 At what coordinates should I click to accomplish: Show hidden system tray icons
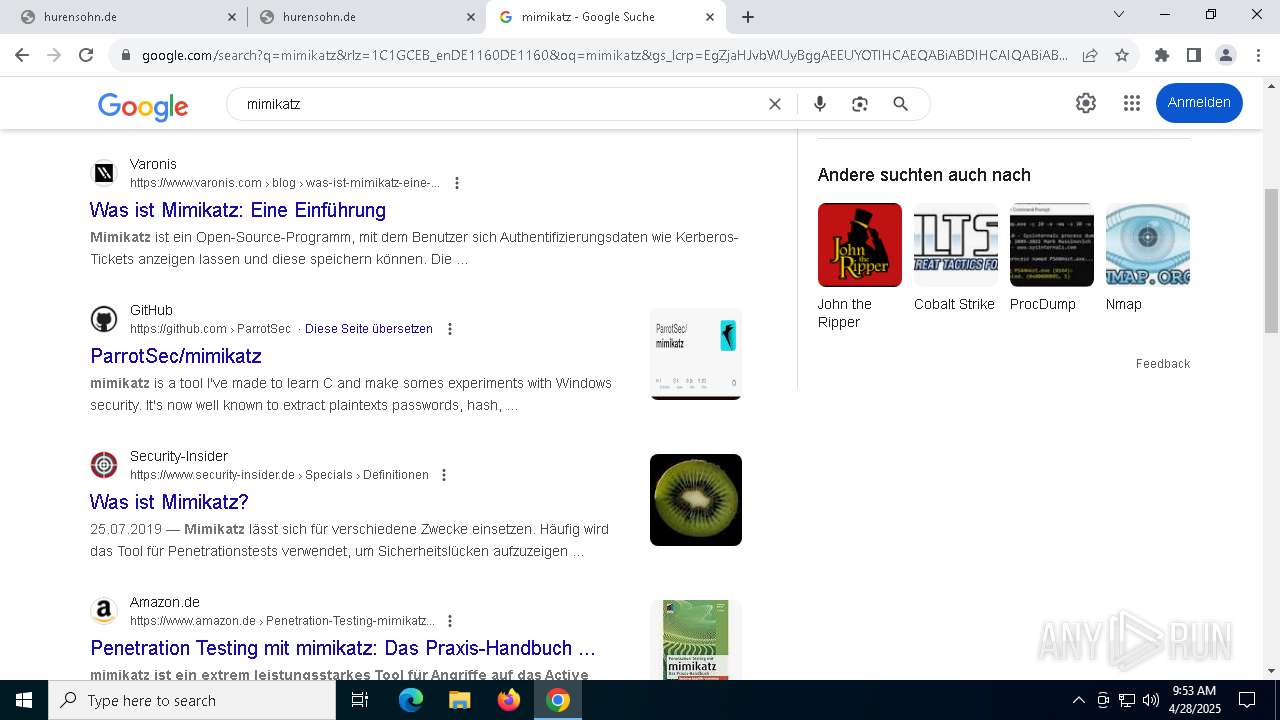click(x=1078, y=700)
